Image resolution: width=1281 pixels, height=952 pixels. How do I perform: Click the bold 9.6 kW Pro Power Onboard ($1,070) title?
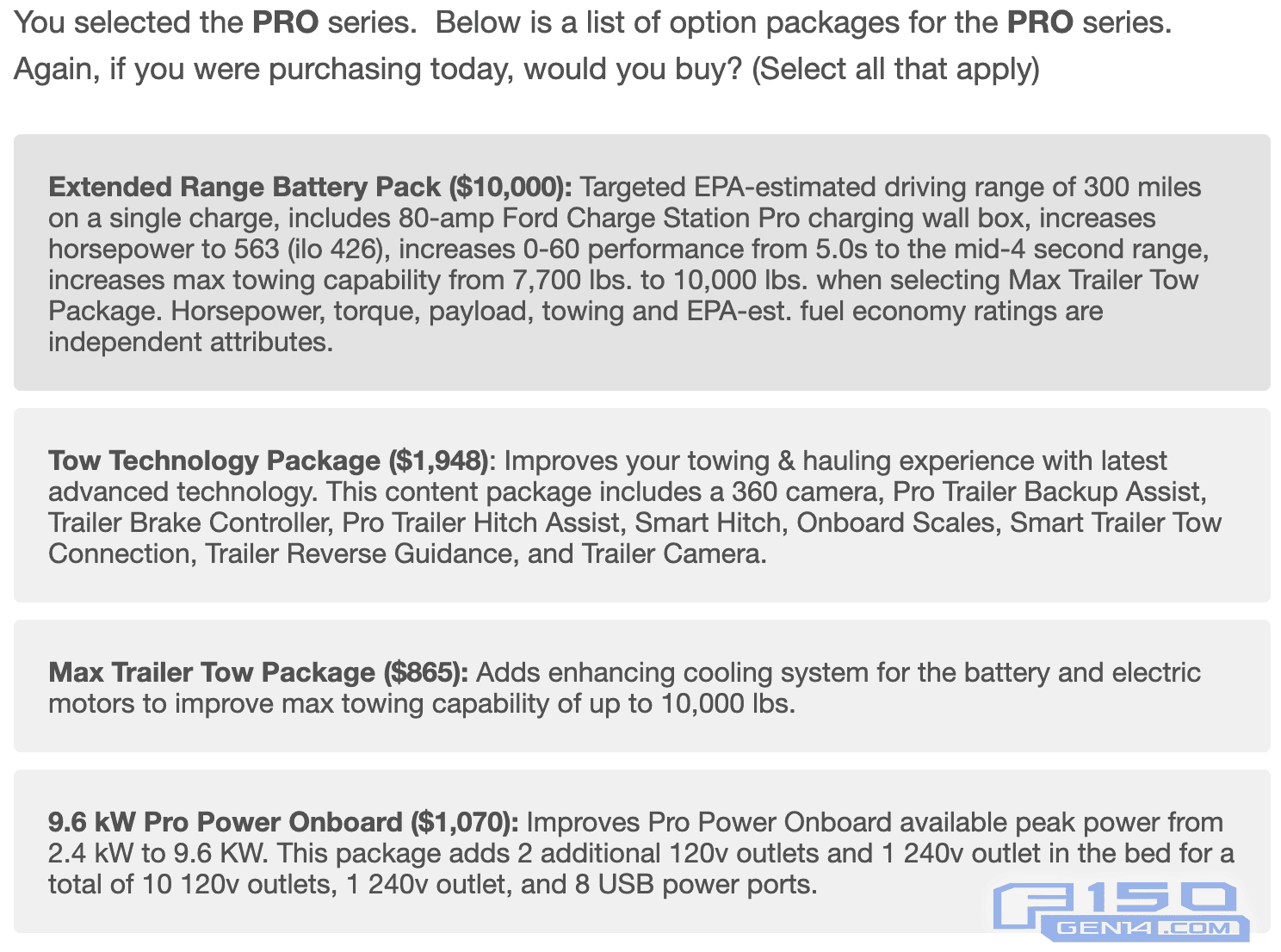(x=283, y=822)
